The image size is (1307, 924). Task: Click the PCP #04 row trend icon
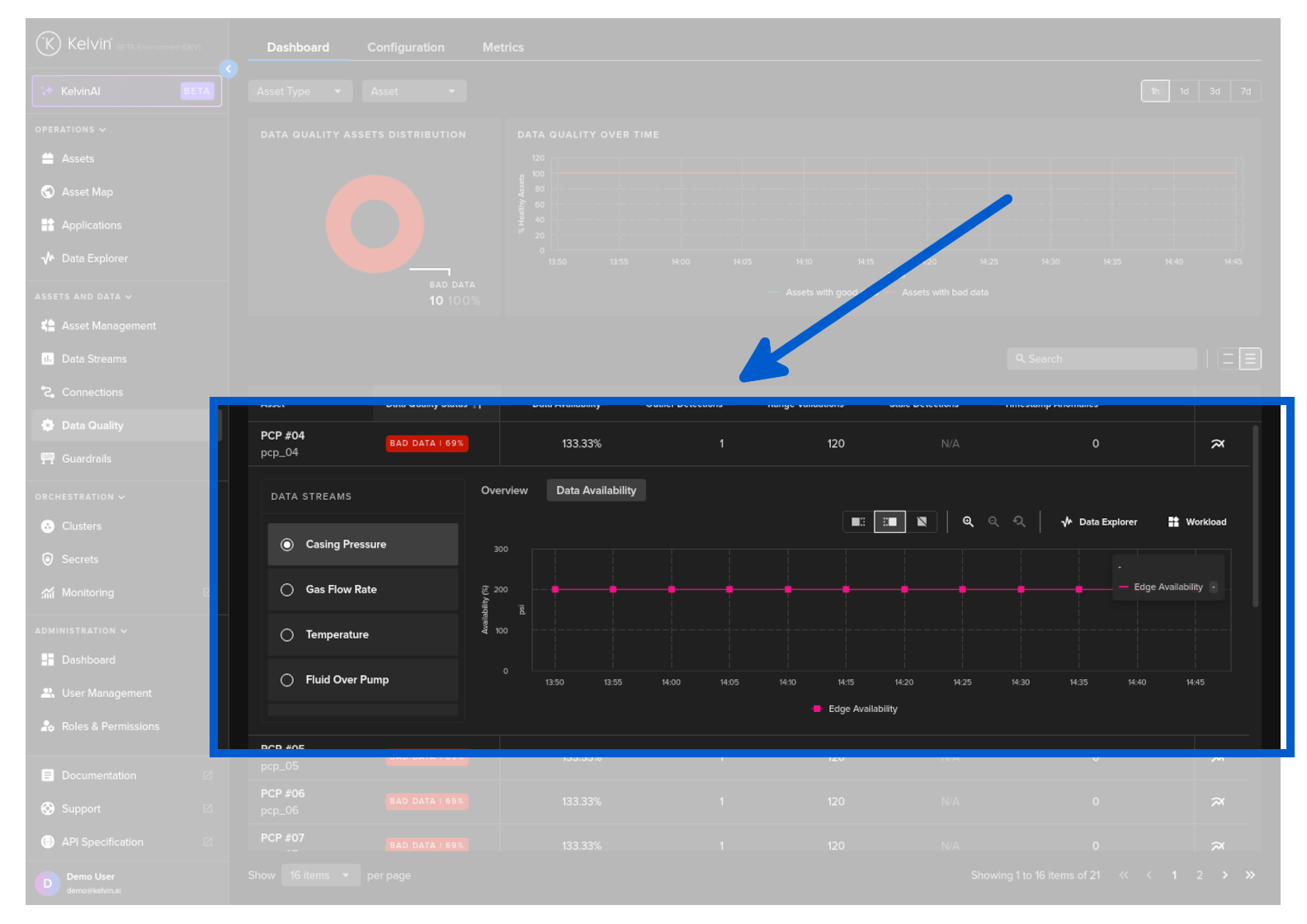(1217, 444)
